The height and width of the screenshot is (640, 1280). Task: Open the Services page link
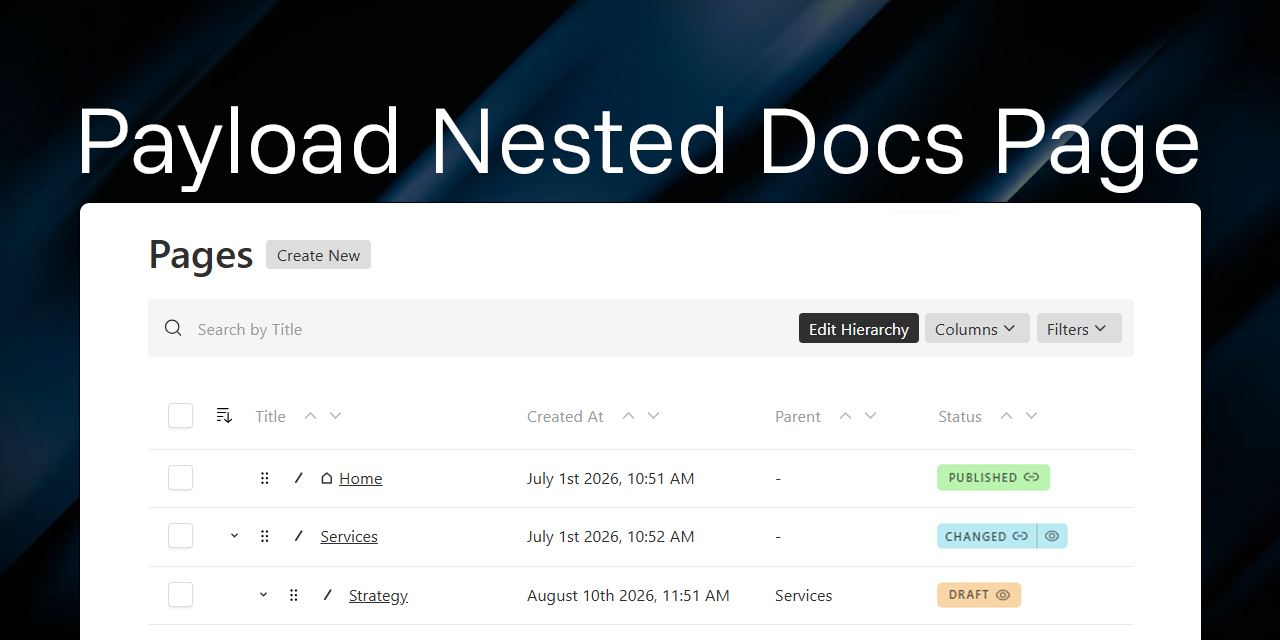pos(349,537)
